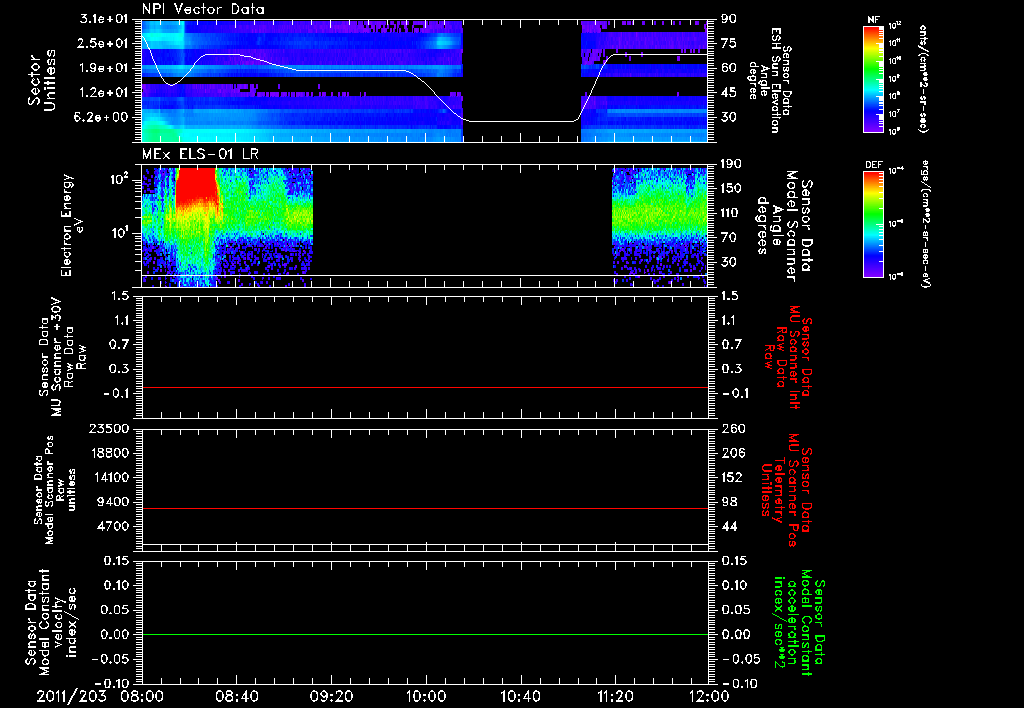This screenshot has width=1024, height=708.
Task: Click the 'Sector Unitless' axis label
Action: pos(42,81)
